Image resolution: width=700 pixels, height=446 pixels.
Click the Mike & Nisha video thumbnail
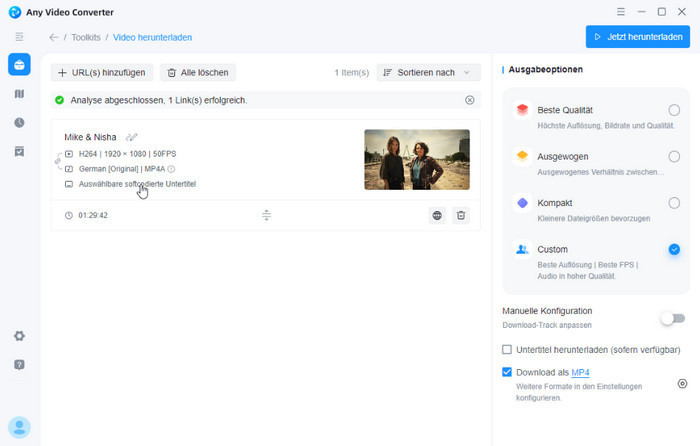point(417,159)
